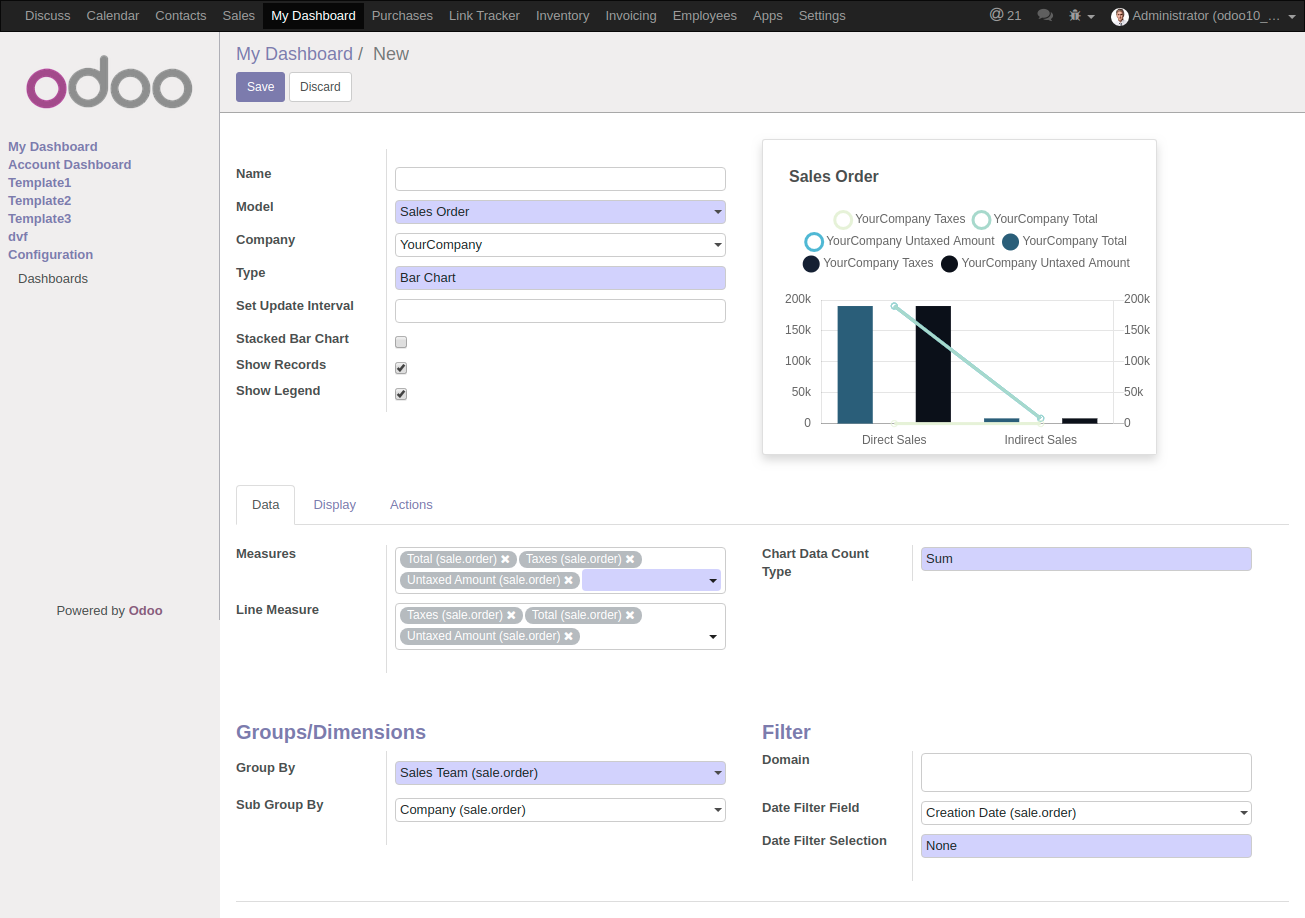This screenshot has height=918, width=1305.
Task: Open the Company dropdown showing YourCompany
Action: [560, 245]
